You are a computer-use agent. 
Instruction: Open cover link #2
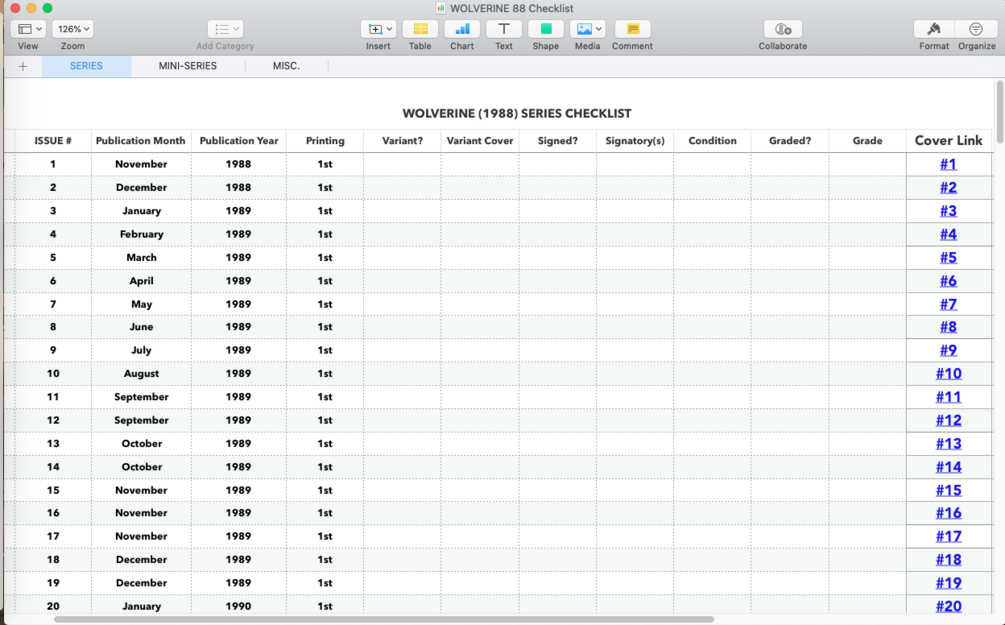pyautogui.click(x=949, y=187)
